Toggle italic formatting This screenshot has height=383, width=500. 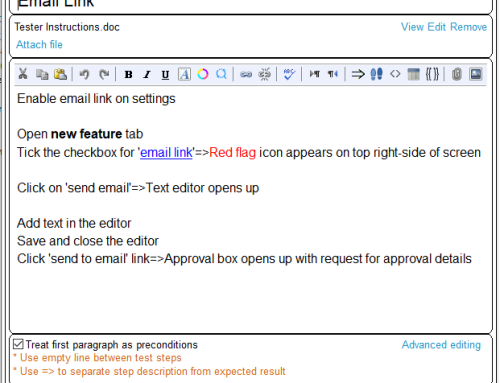[147, 74]
